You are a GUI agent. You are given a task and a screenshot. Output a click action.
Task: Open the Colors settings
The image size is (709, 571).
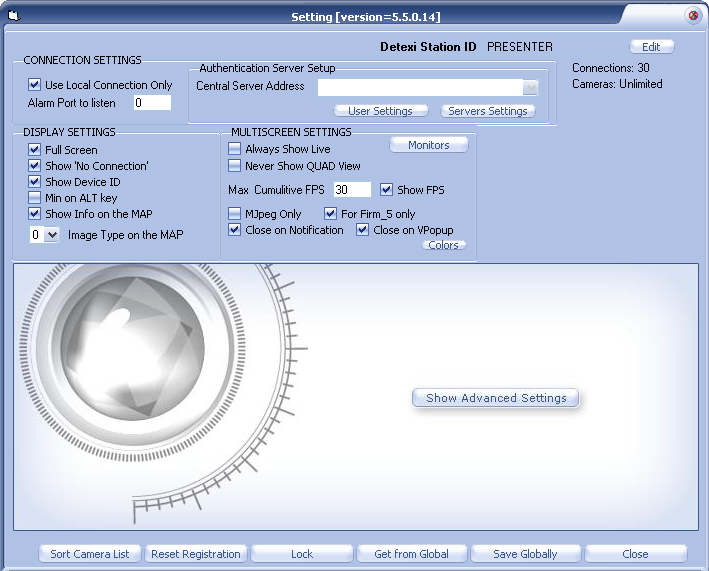[x=444, y=245]
